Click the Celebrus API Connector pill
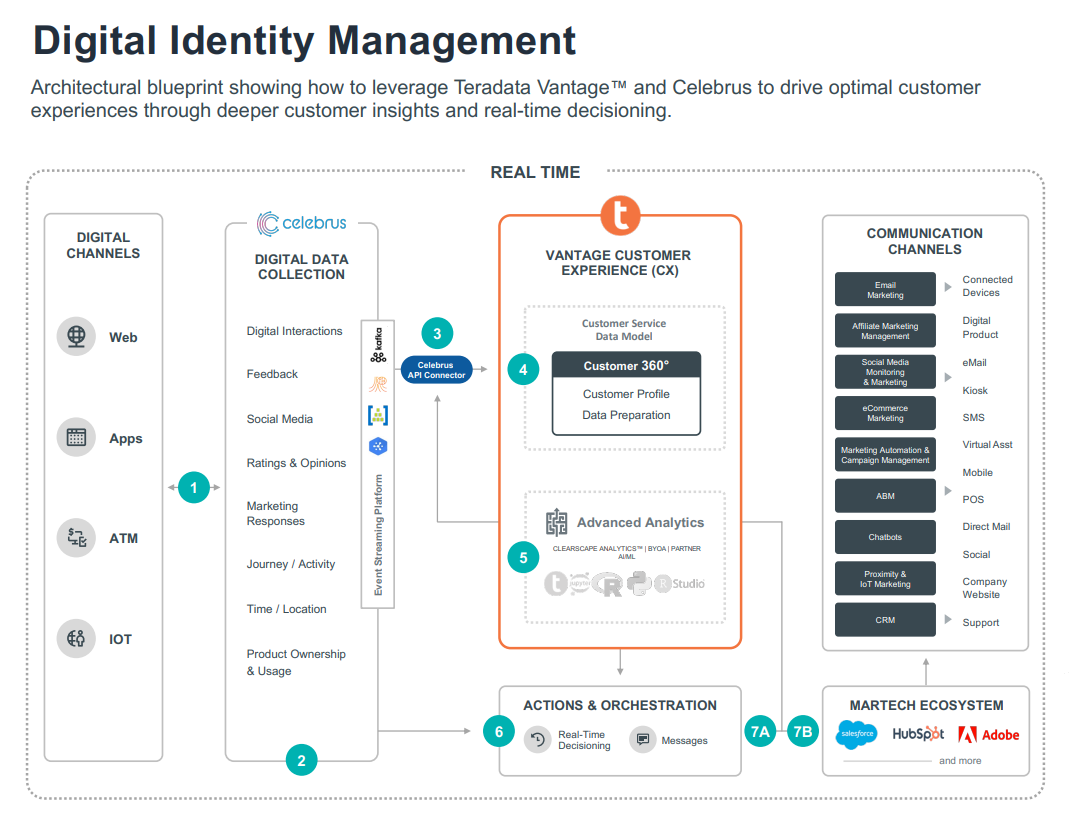 tap(436, 370)
